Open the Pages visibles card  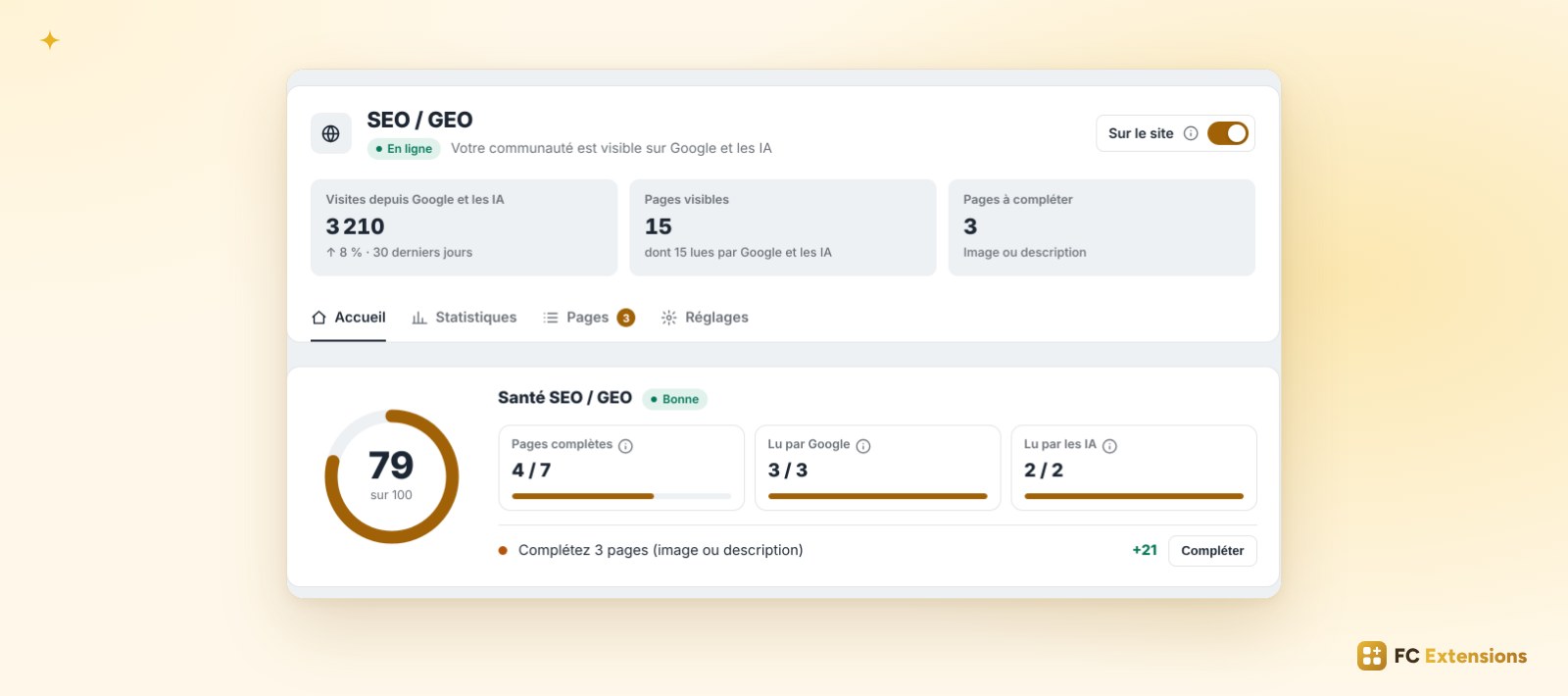click(x=782, y=227)
